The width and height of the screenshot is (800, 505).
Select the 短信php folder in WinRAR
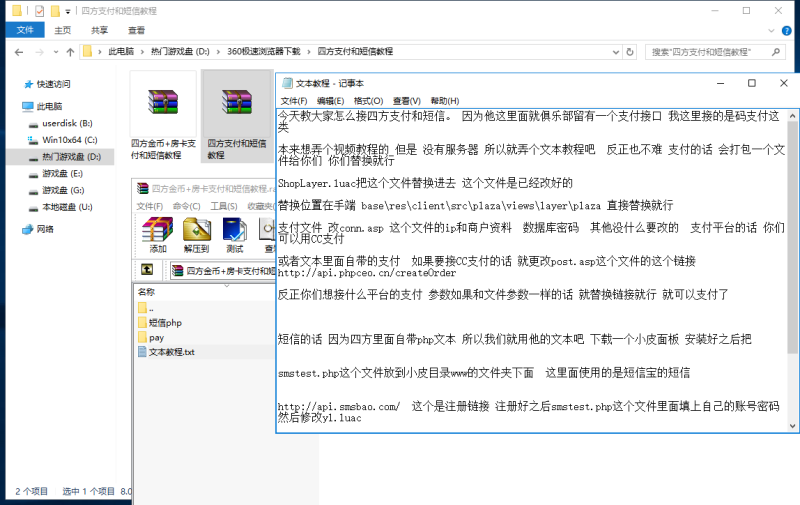point(165,323)
